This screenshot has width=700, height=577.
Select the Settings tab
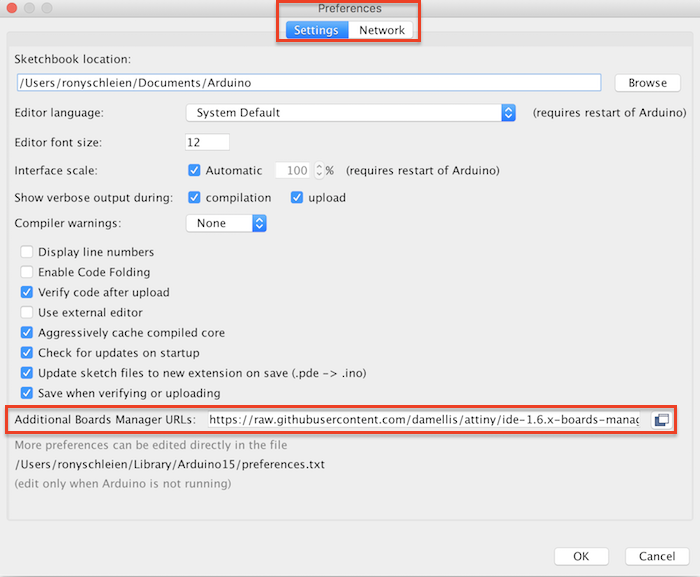[x=317, y=30]
